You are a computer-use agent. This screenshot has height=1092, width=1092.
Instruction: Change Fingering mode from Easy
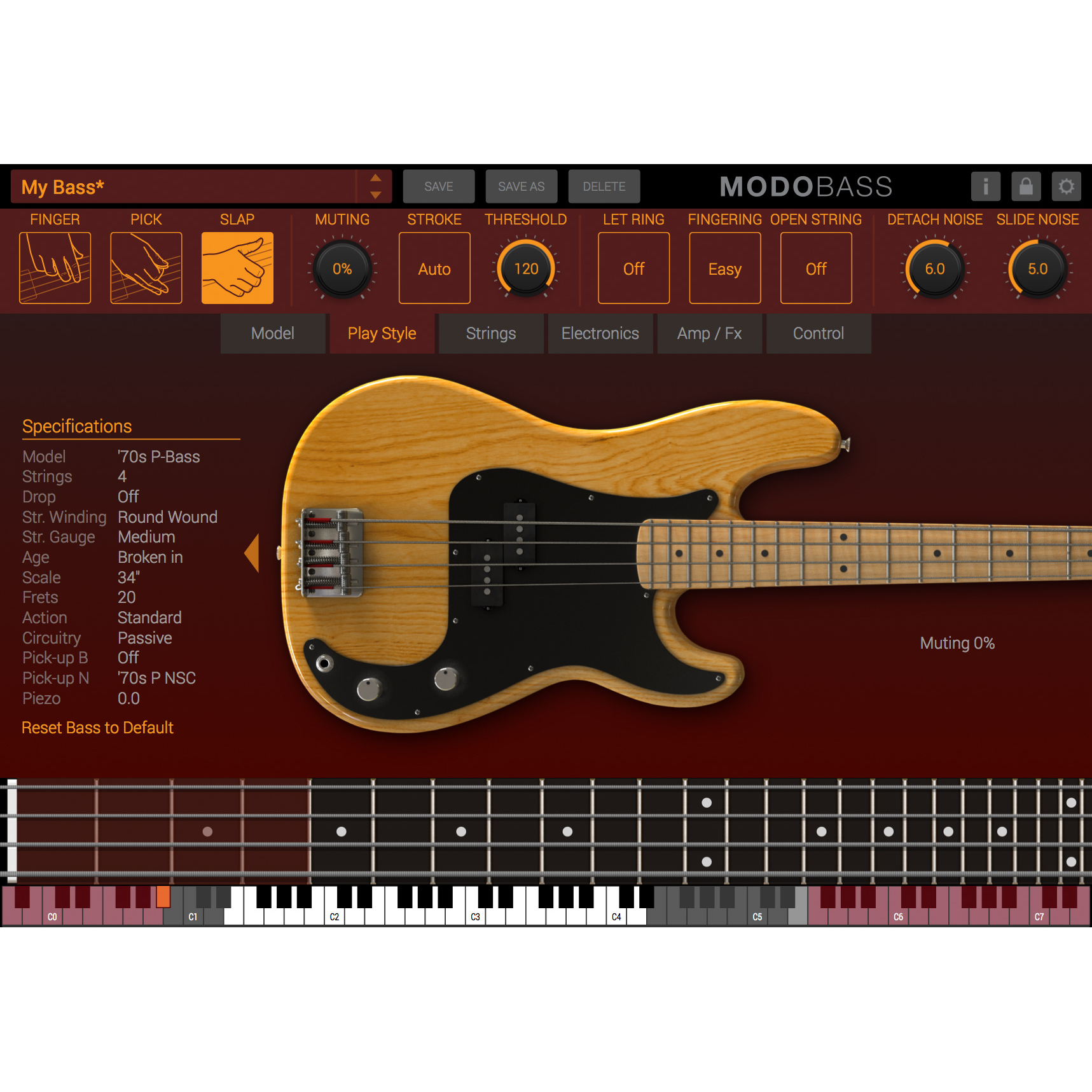725,268
